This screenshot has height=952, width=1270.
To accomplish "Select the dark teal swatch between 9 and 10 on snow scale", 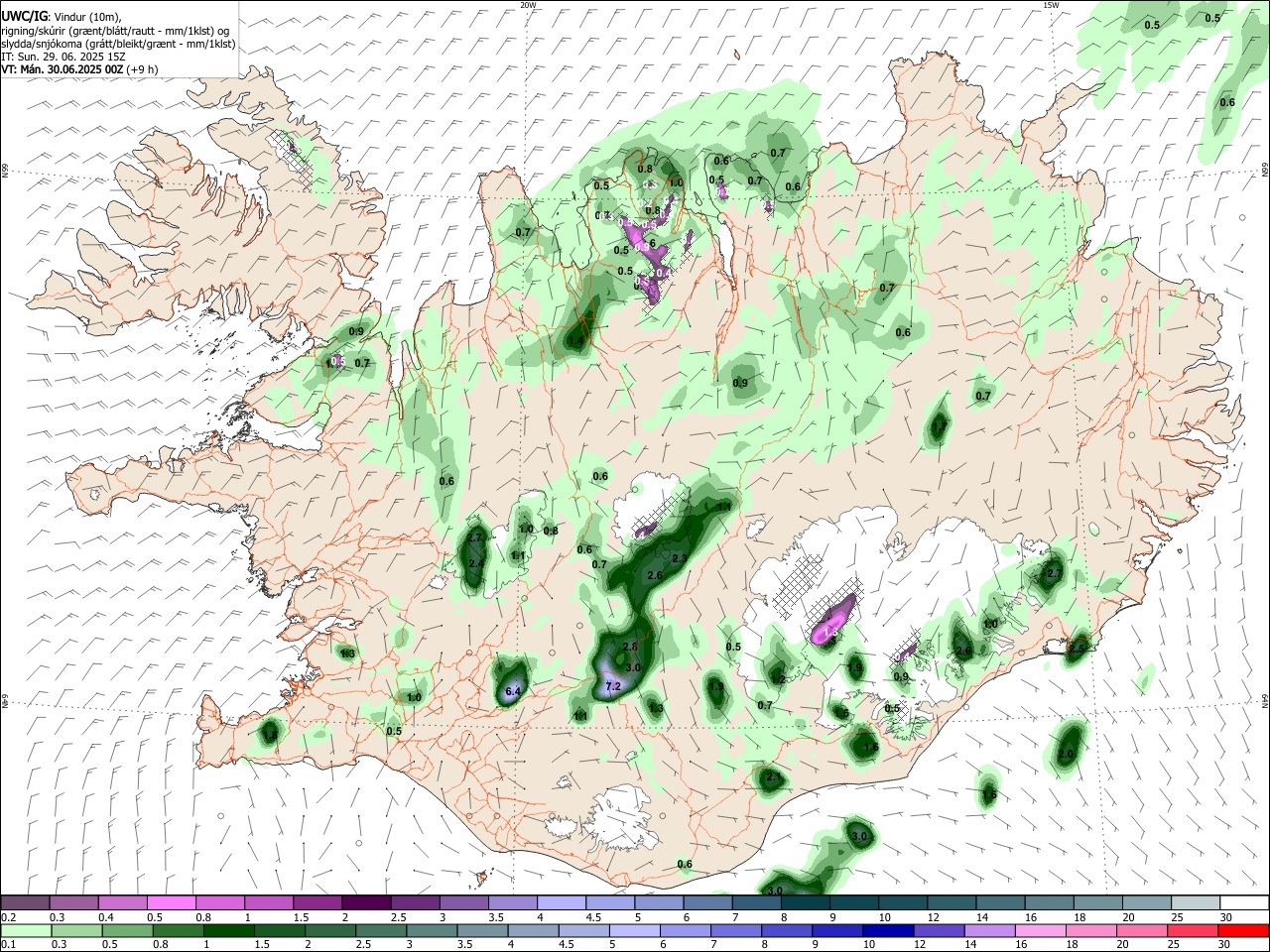I will pyautogui.click(x=854, y=902).
